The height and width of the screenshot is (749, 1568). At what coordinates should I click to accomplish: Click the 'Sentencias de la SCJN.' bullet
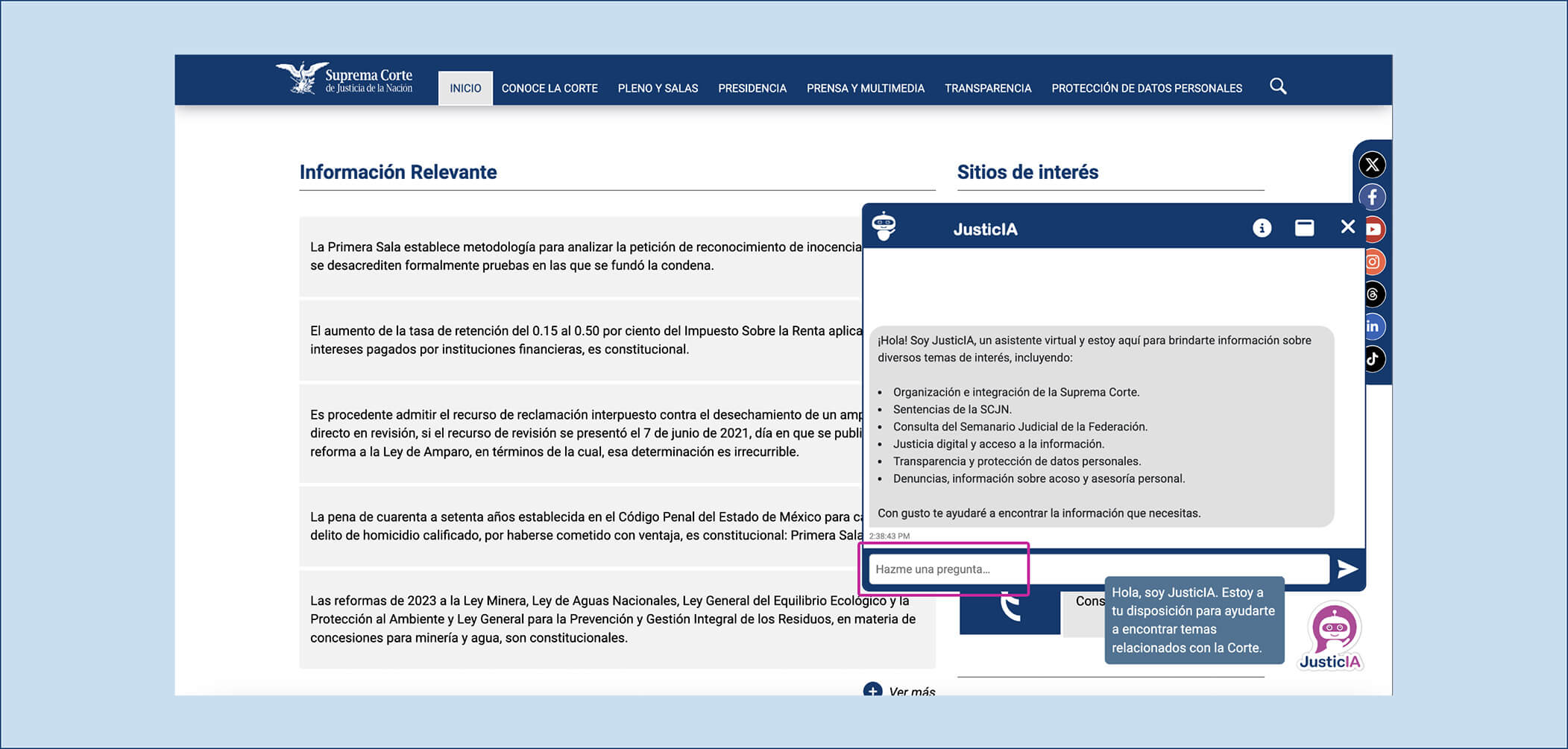[x=952, y=409]
